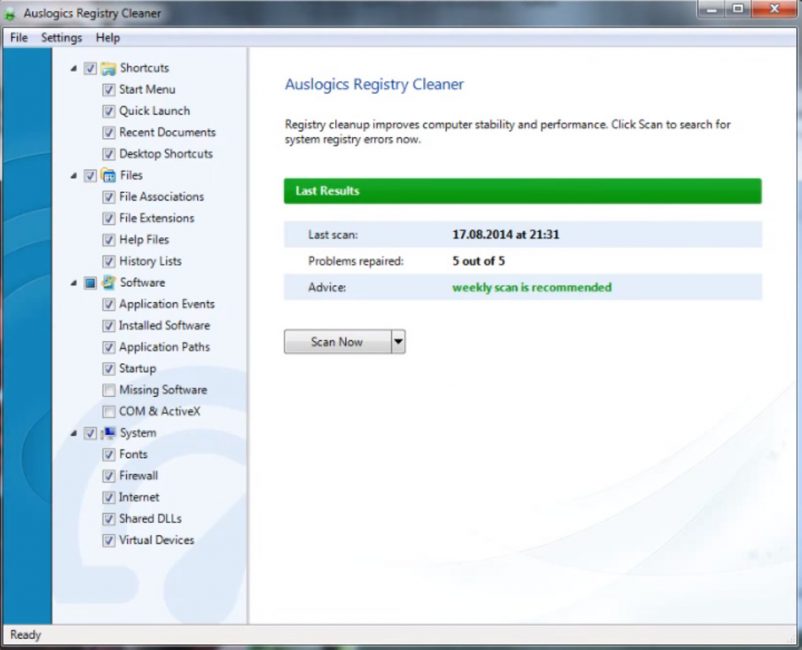The height and width of the screenshot is (650, 802).
Task: Select the COM & ActiveX label
Action: click(160, 412)
